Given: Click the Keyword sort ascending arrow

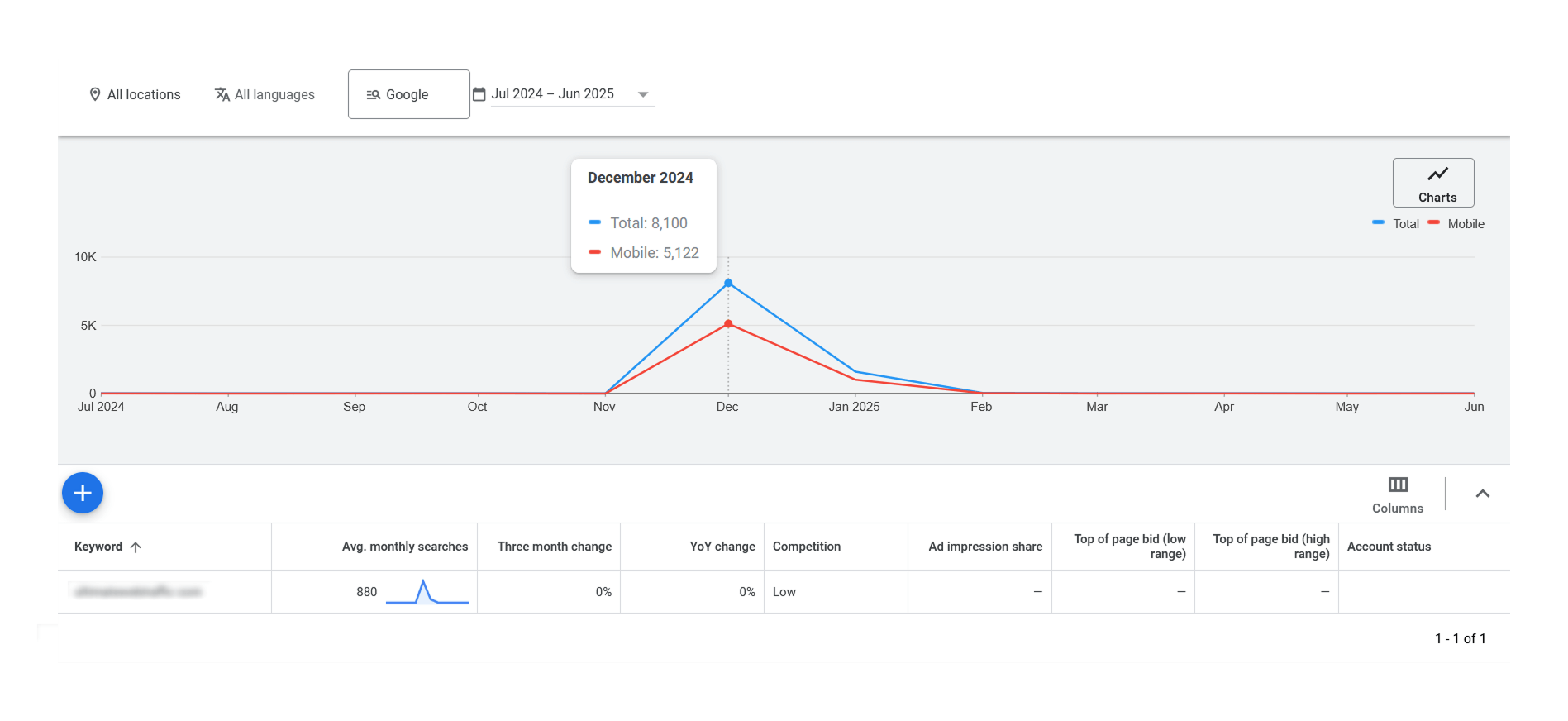Looking at the screenshot, I should [136, 547].
